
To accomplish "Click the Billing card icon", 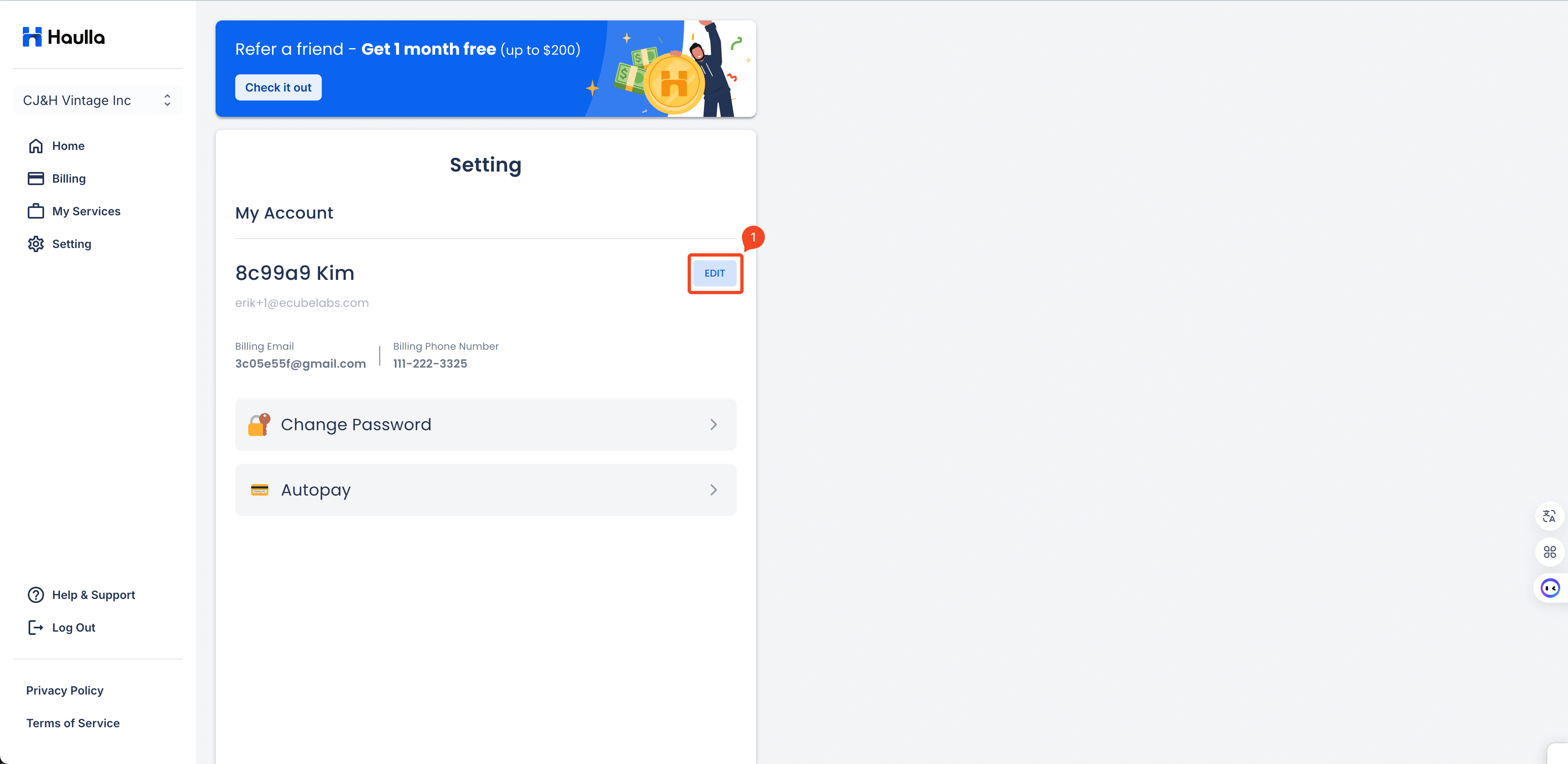I will pyautogui.click(x=36, y=179).
